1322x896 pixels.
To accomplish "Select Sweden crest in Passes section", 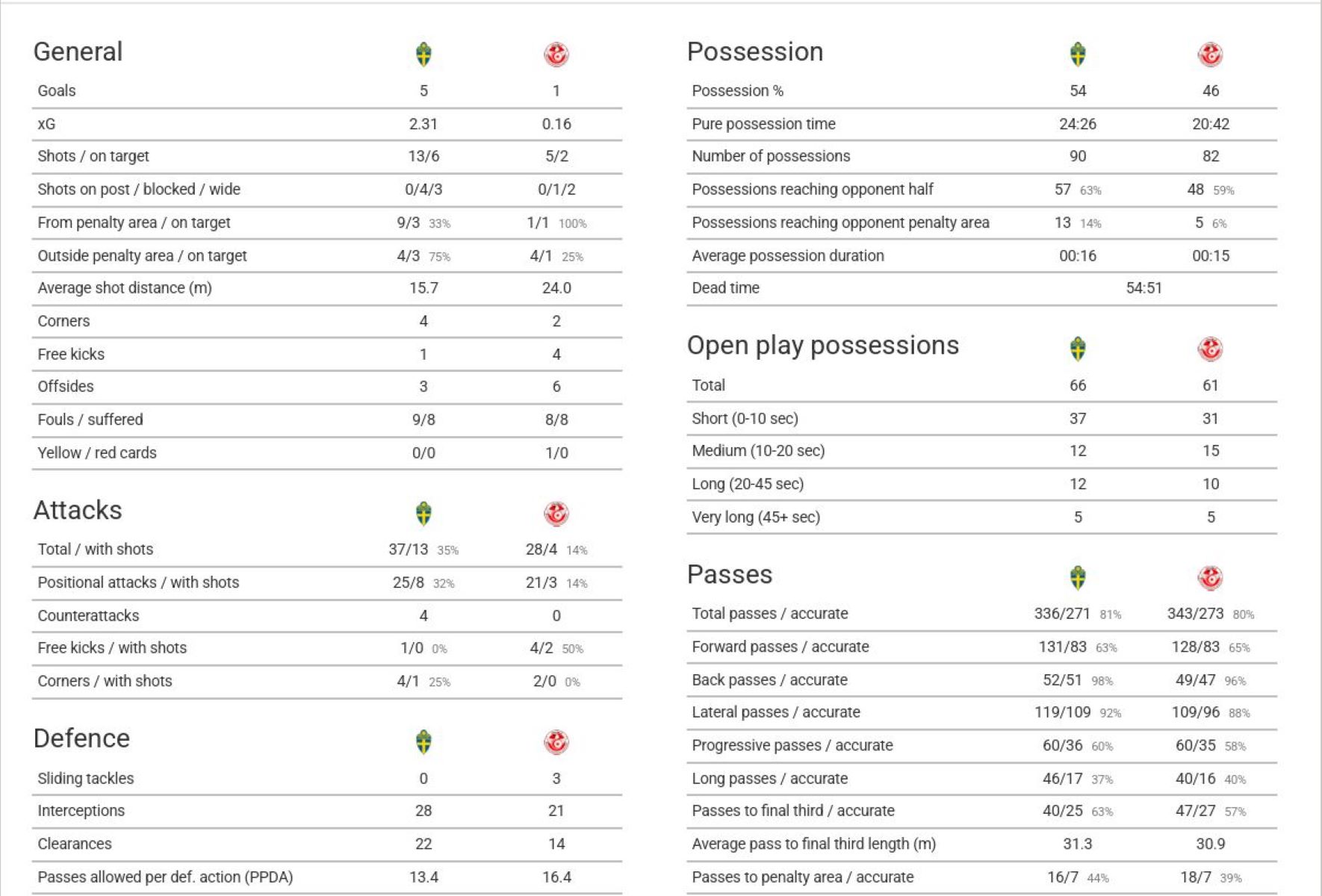I will pyautogui.click(x=1078, y=578).
